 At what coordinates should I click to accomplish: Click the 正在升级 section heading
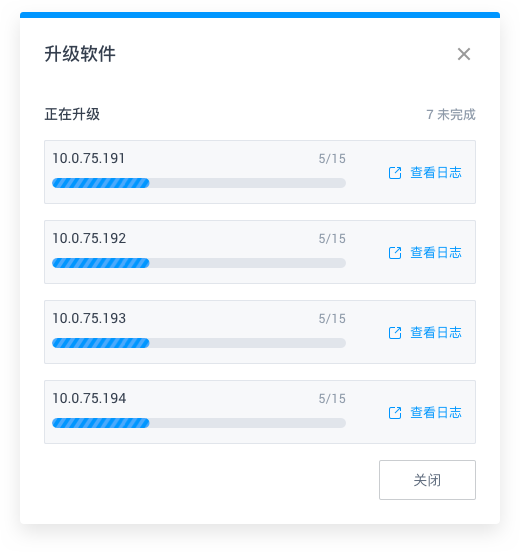(72, 114)
